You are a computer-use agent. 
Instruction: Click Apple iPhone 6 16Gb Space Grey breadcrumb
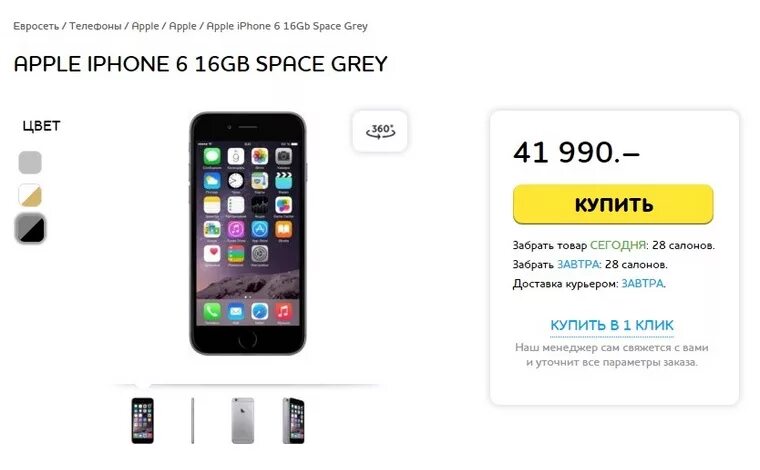[x=287, y=26]
